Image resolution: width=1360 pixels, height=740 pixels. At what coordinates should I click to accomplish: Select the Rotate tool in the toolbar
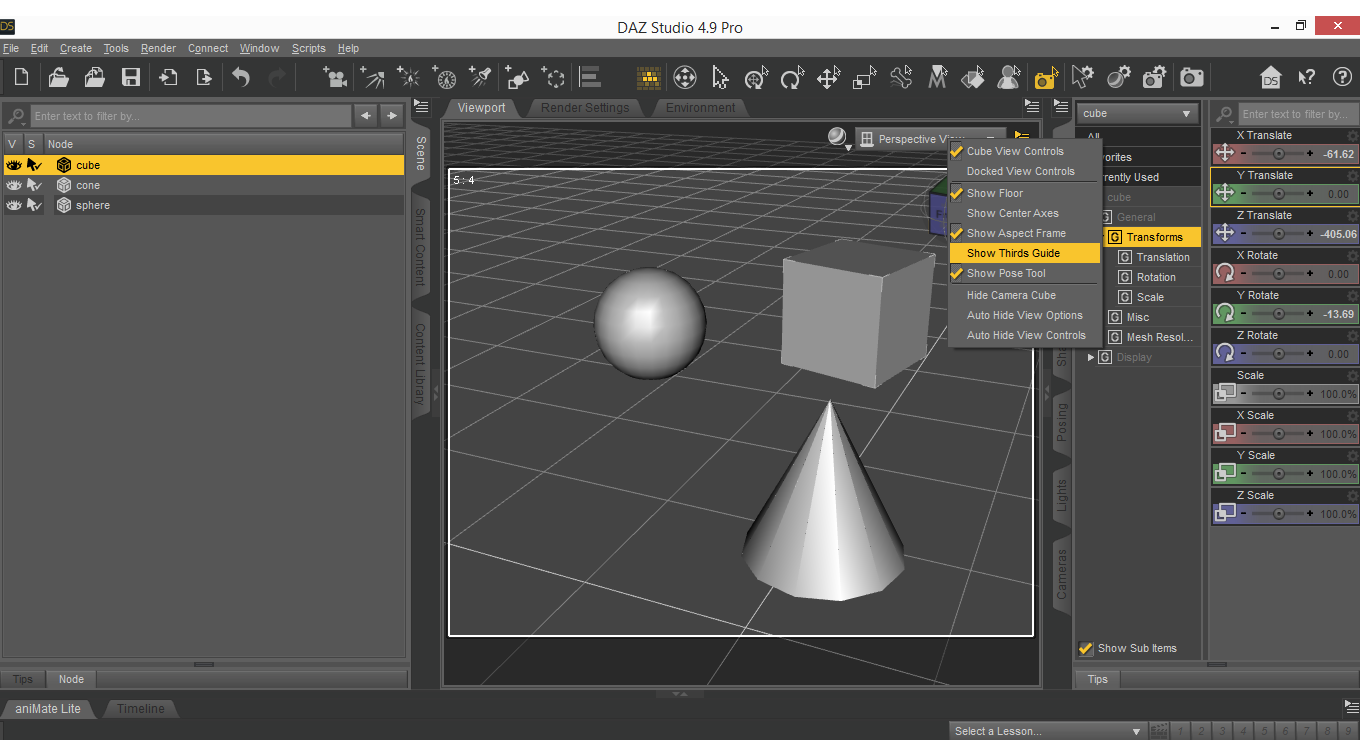792,78
